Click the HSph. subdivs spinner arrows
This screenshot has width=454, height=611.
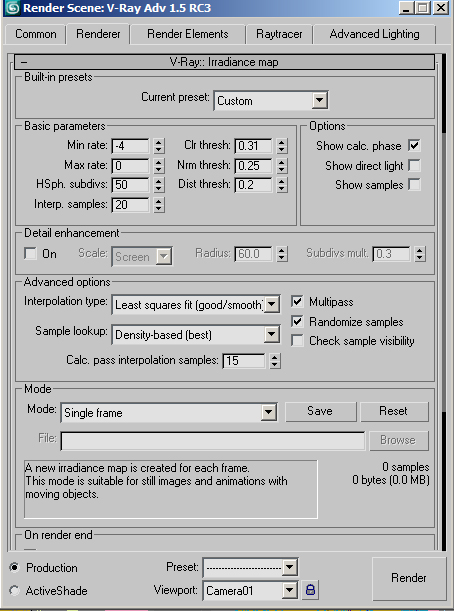click(158, 185)
